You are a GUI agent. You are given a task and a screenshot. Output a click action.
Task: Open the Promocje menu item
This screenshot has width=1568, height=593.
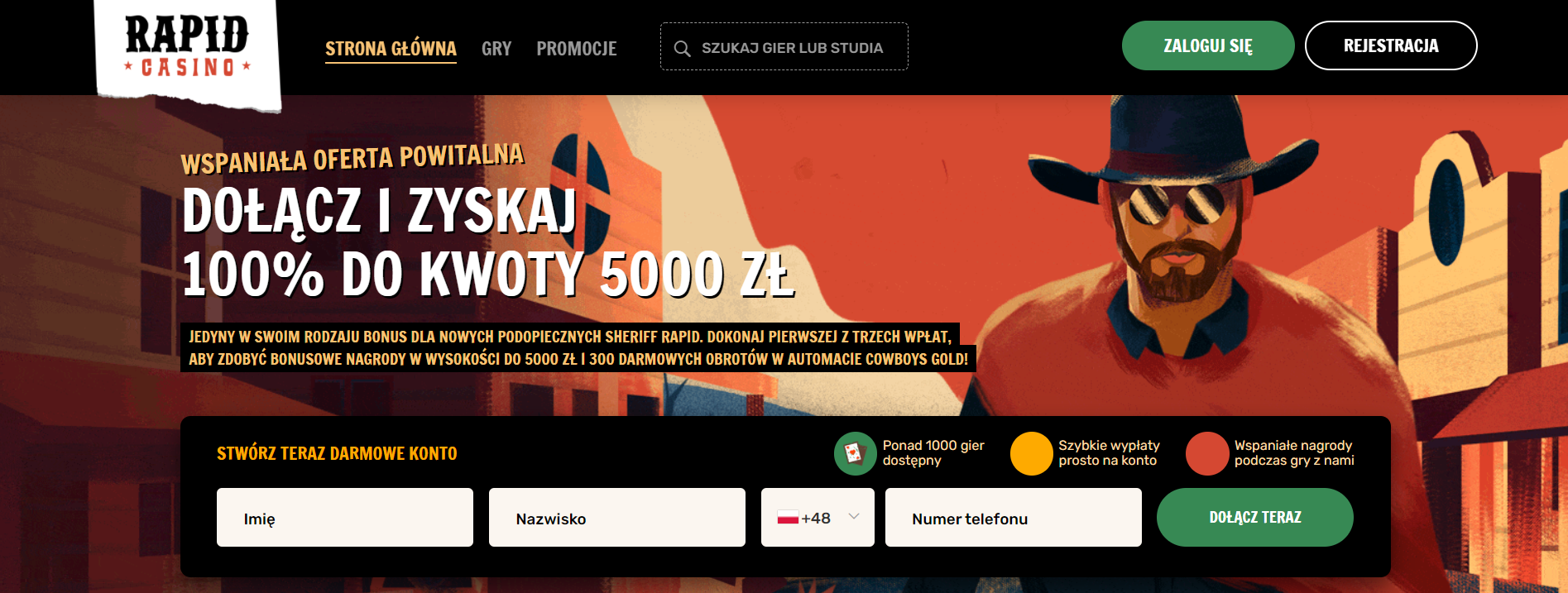(x=577, y=49)
